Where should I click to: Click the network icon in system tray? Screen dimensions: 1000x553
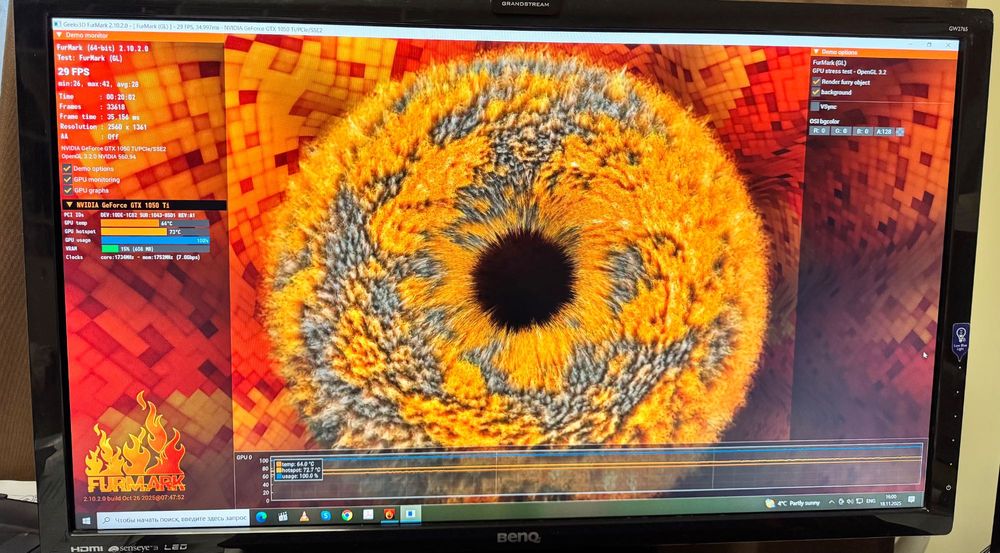click(860, 501)
